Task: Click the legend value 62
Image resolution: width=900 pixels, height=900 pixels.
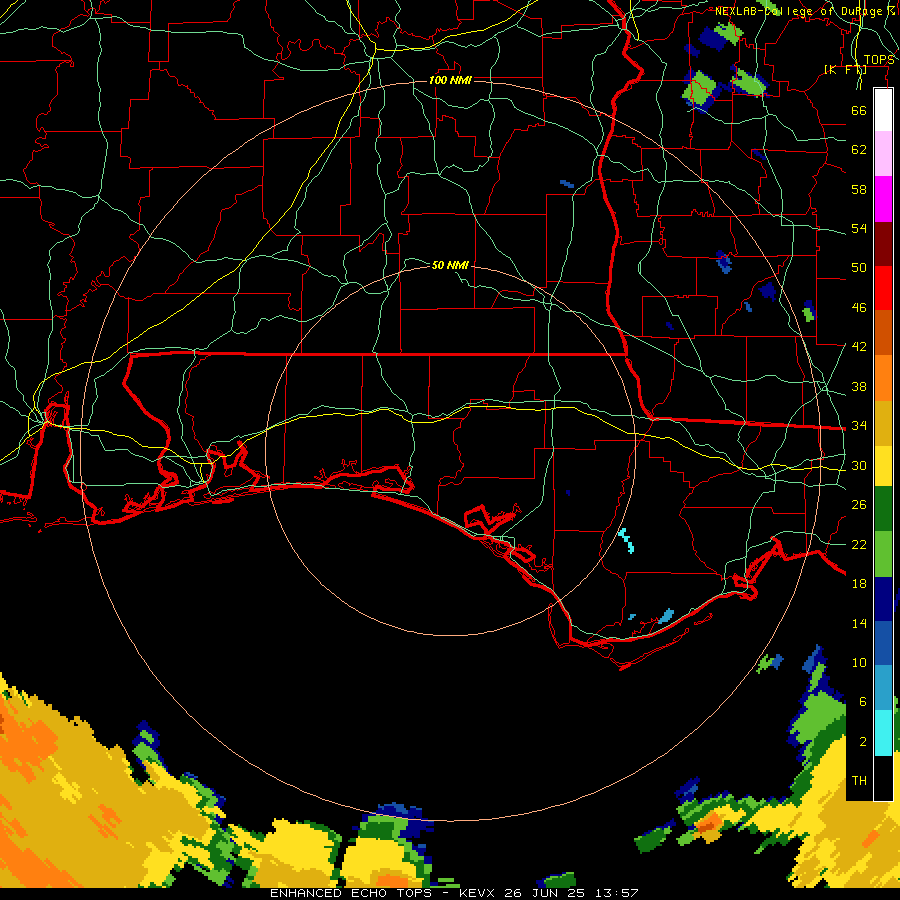Action: 859,150
